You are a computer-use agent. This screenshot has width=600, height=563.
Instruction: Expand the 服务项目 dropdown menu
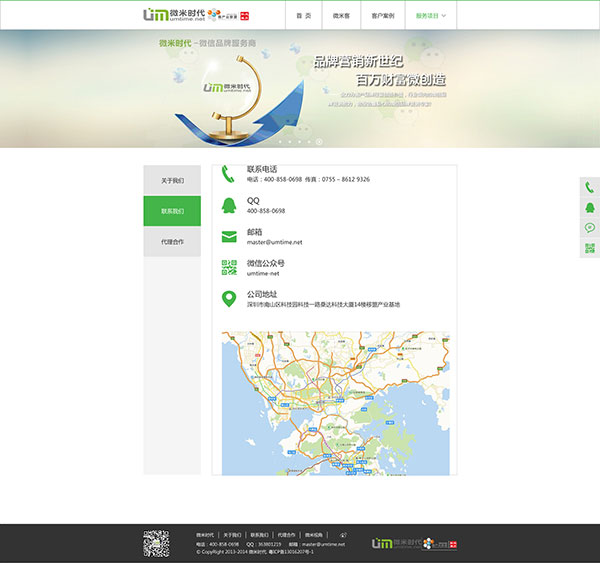(431, 16)
